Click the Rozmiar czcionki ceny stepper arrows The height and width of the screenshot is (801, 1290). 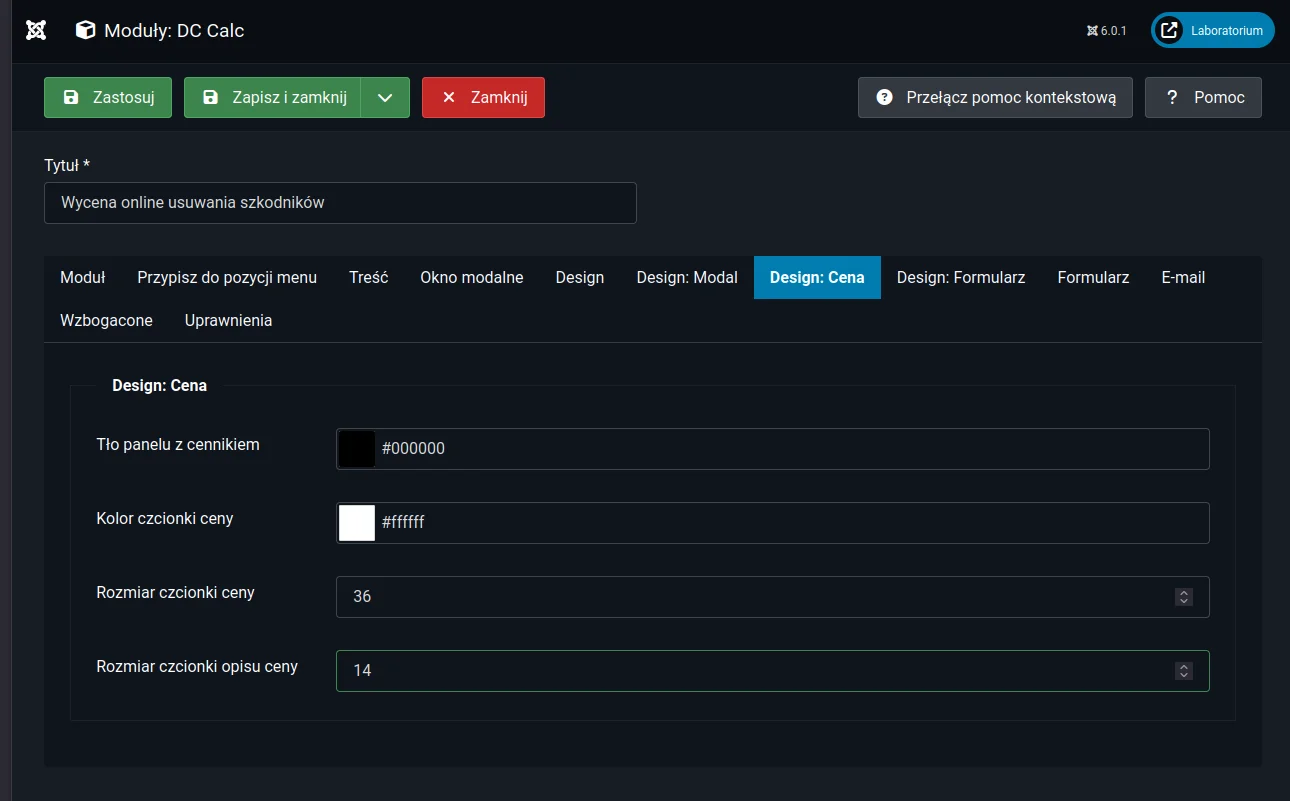tap(1184, 597)
